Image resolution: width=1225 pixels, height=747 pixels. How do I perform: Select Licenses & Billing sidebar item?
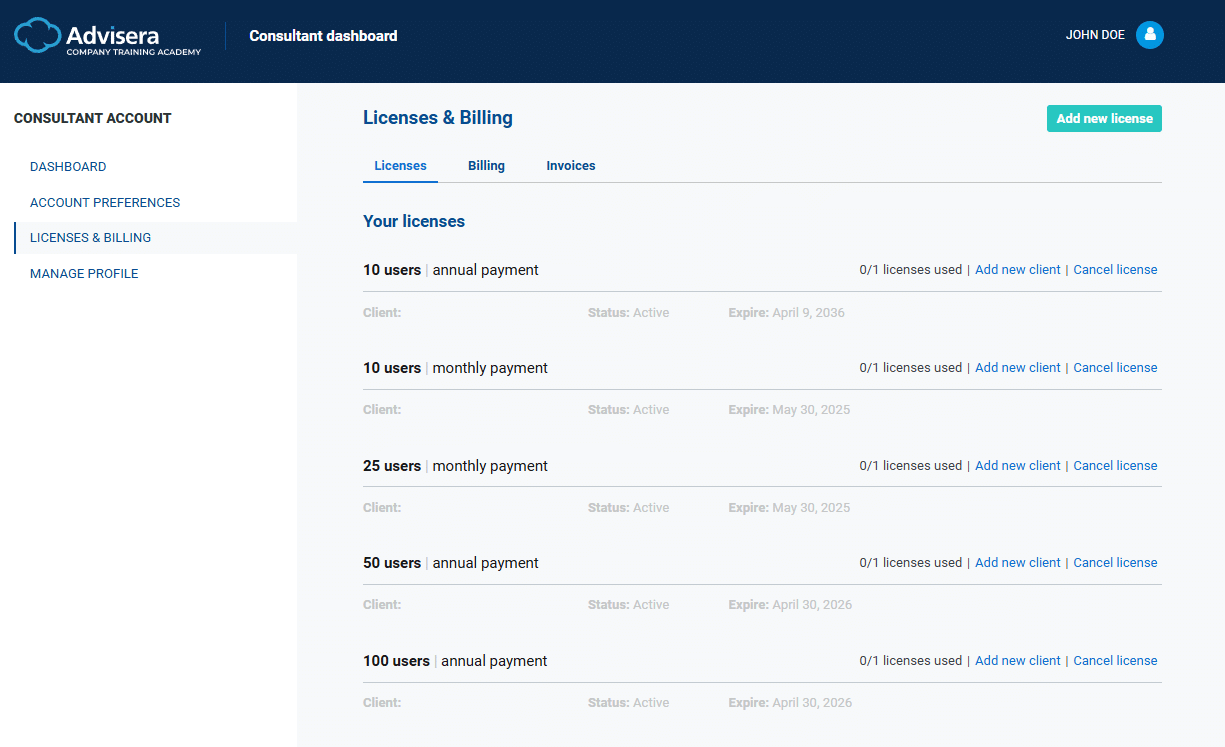tap(91, 238)
